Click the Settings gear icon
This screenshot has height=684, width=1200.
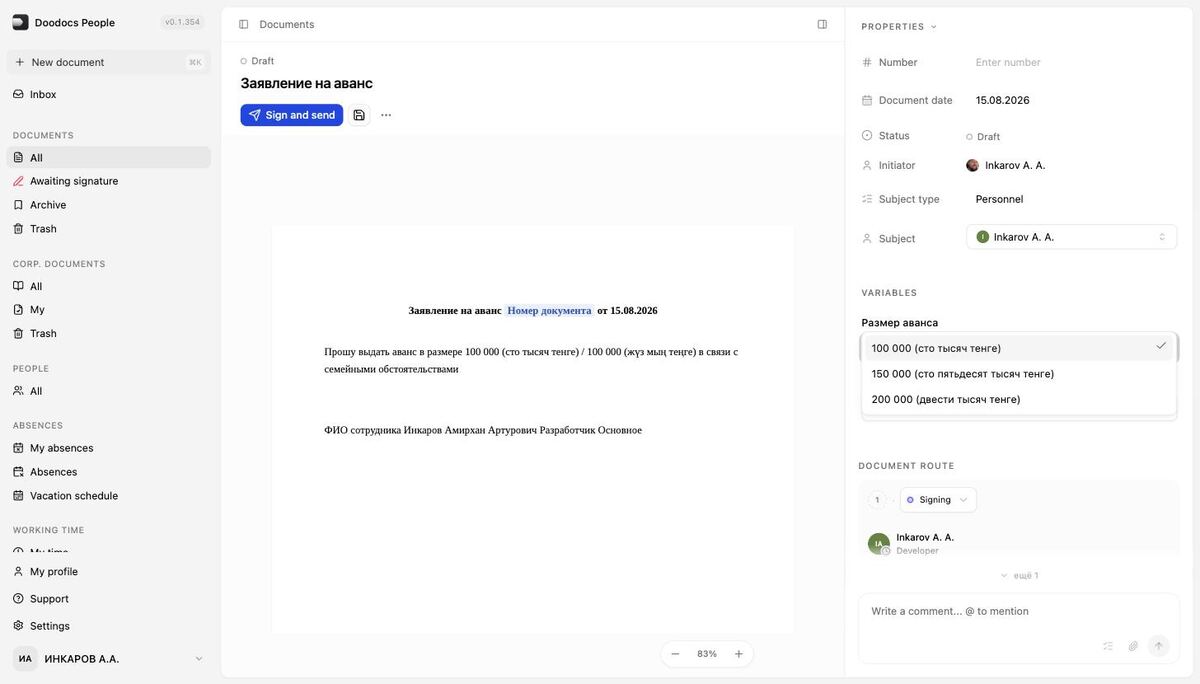[18, 626]
